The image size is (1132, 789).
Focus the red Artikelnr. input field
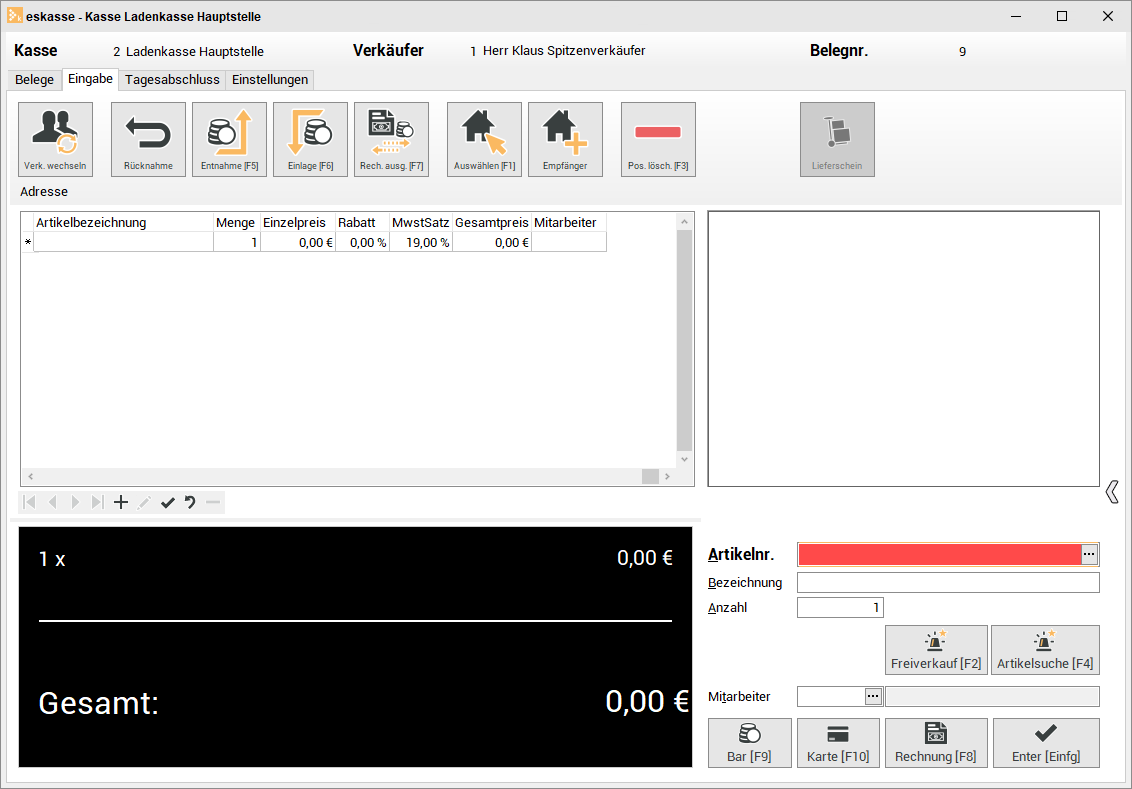pos(939,554)
